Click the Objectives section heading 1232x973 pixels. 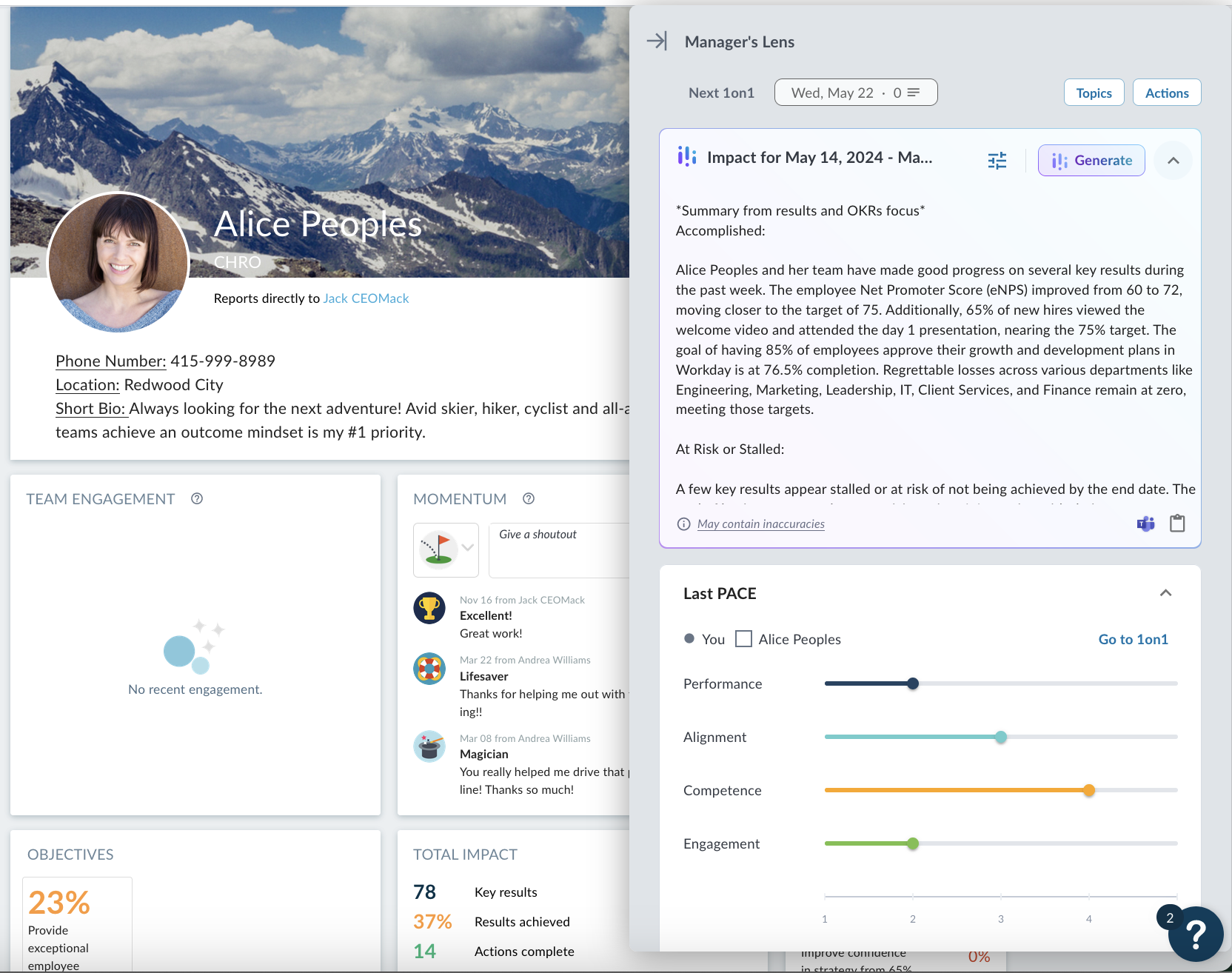tap(70, 855)
